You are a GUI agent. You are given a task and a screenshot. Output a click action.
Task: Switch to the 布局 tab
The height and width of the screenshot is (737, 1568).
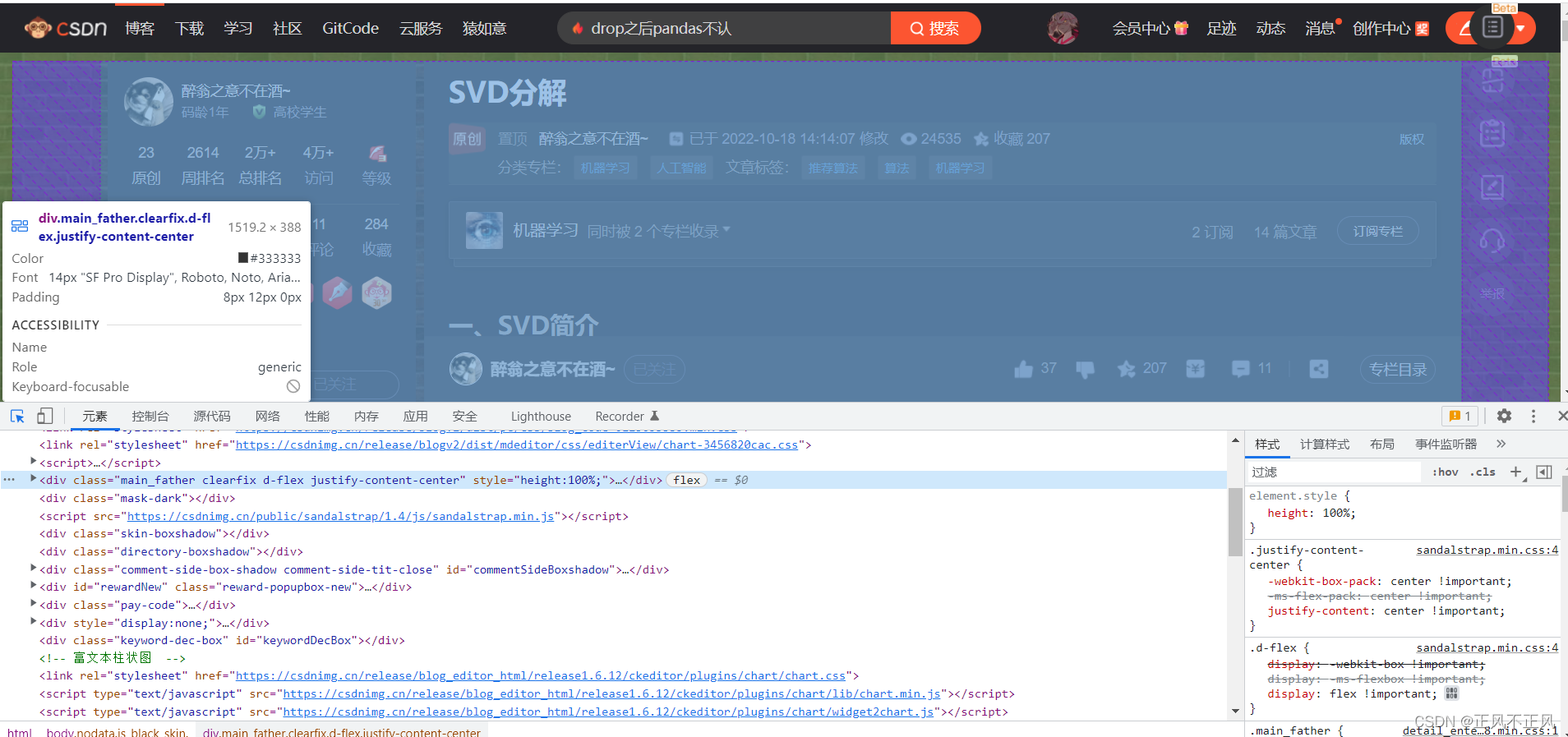coord(1382,445)
